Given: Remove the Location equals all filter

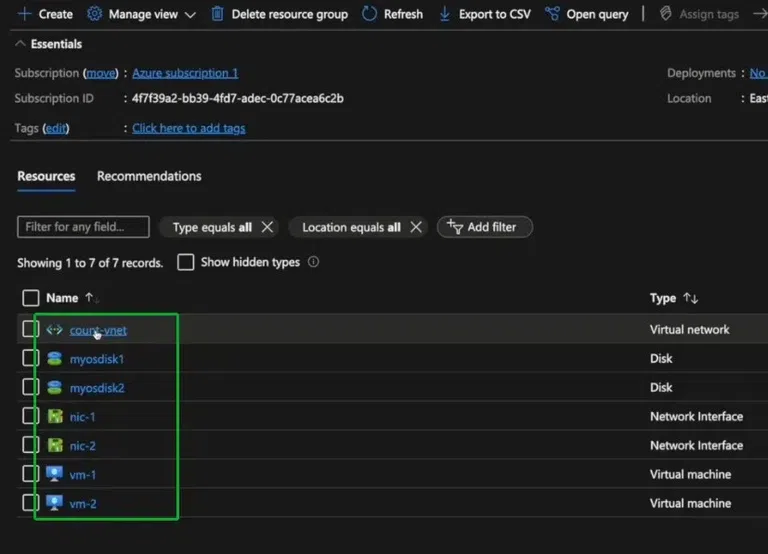Looking at the screenshot, I should click(416, 227).
